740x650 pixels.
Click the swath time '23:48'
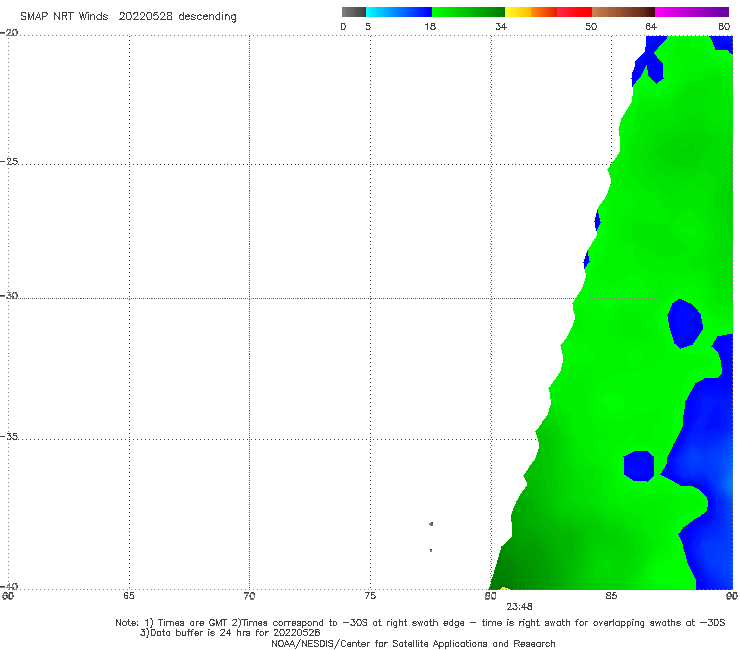(520, 607)
